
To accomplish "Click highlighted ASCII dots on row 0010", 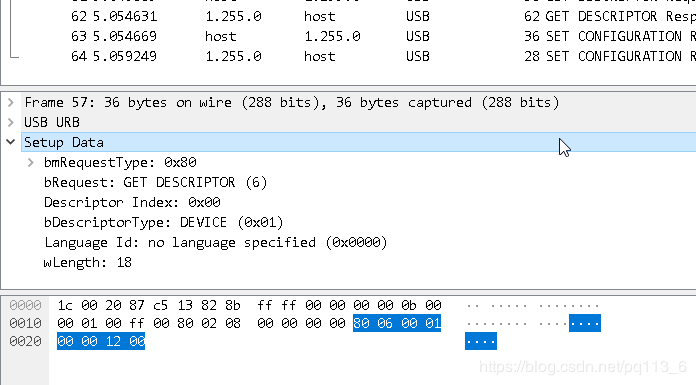I will pos(585,323).
